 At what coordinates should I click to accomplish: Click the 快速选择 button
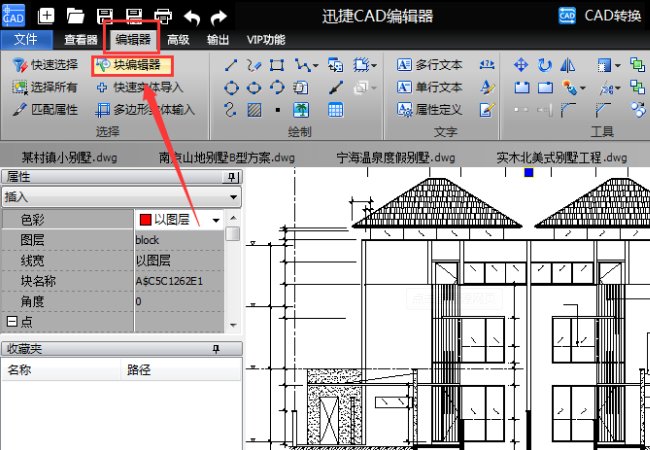pyautogui.click(x=45, y=65)
